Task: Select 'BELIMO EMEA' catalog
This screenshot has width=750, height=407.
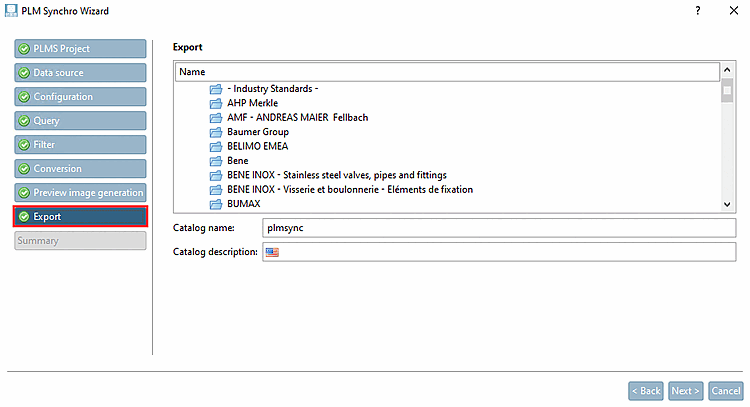Action: click(257, 146)
